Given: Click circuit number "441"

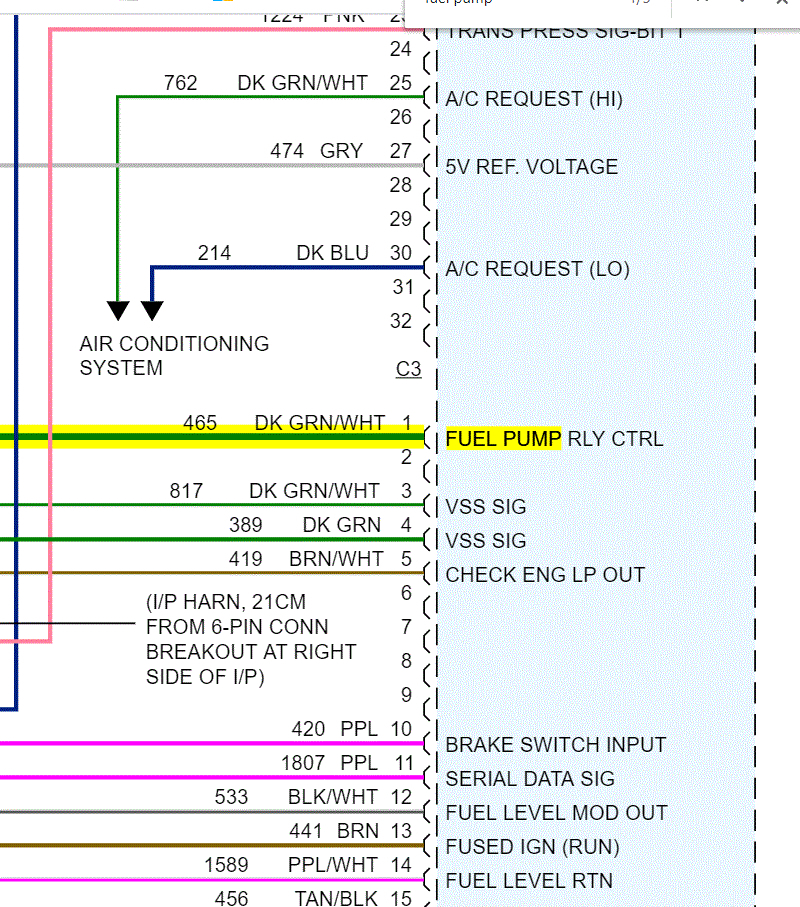Looking at the screenshot, I should [305, 831].
